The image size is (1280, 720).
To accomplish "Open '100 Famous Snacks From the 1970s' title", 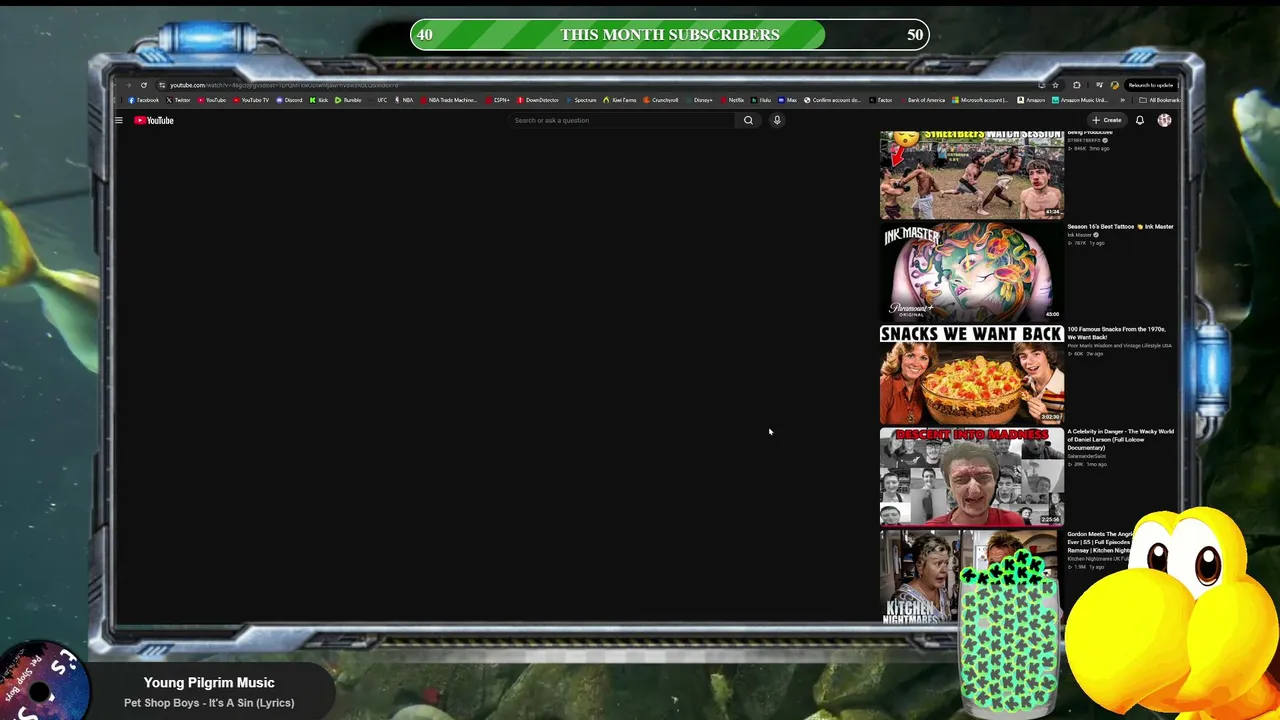I will [x=1116, y=333].
